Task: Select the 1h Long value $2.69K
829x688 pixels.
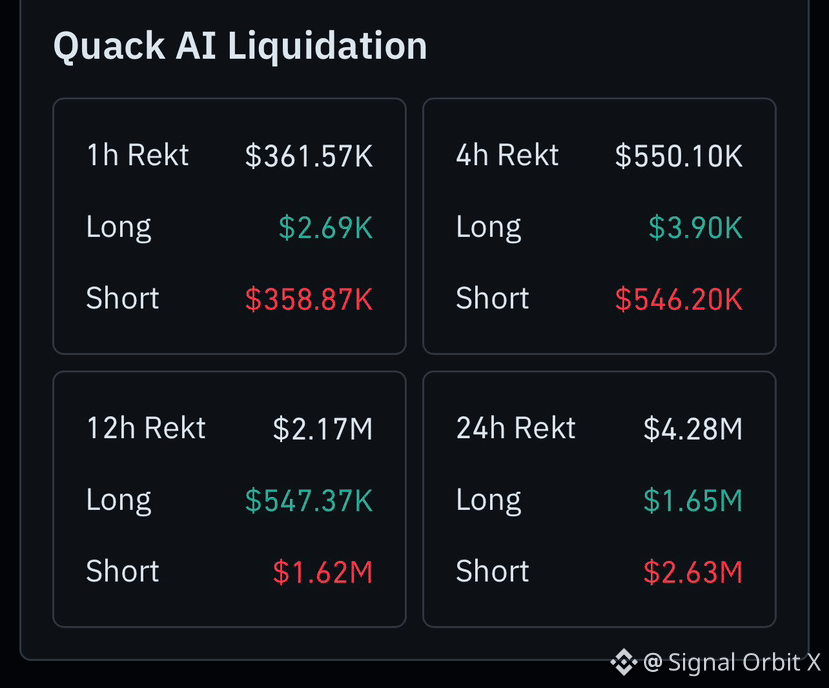Action: click(326, 227)
